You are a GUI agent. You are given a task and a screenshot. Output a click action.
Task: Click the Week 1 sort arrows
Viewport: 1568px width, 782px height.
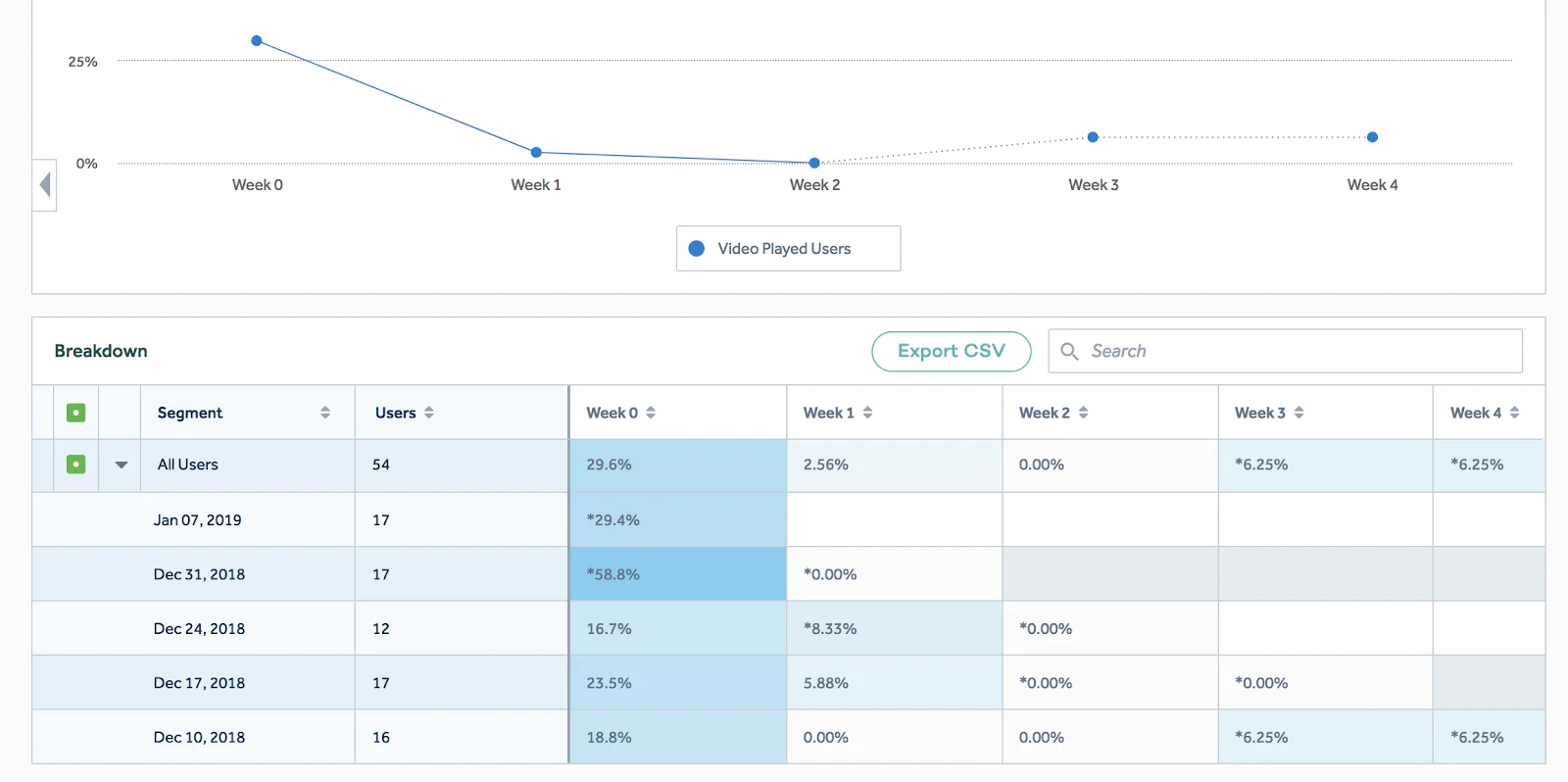tap(867, 413)
